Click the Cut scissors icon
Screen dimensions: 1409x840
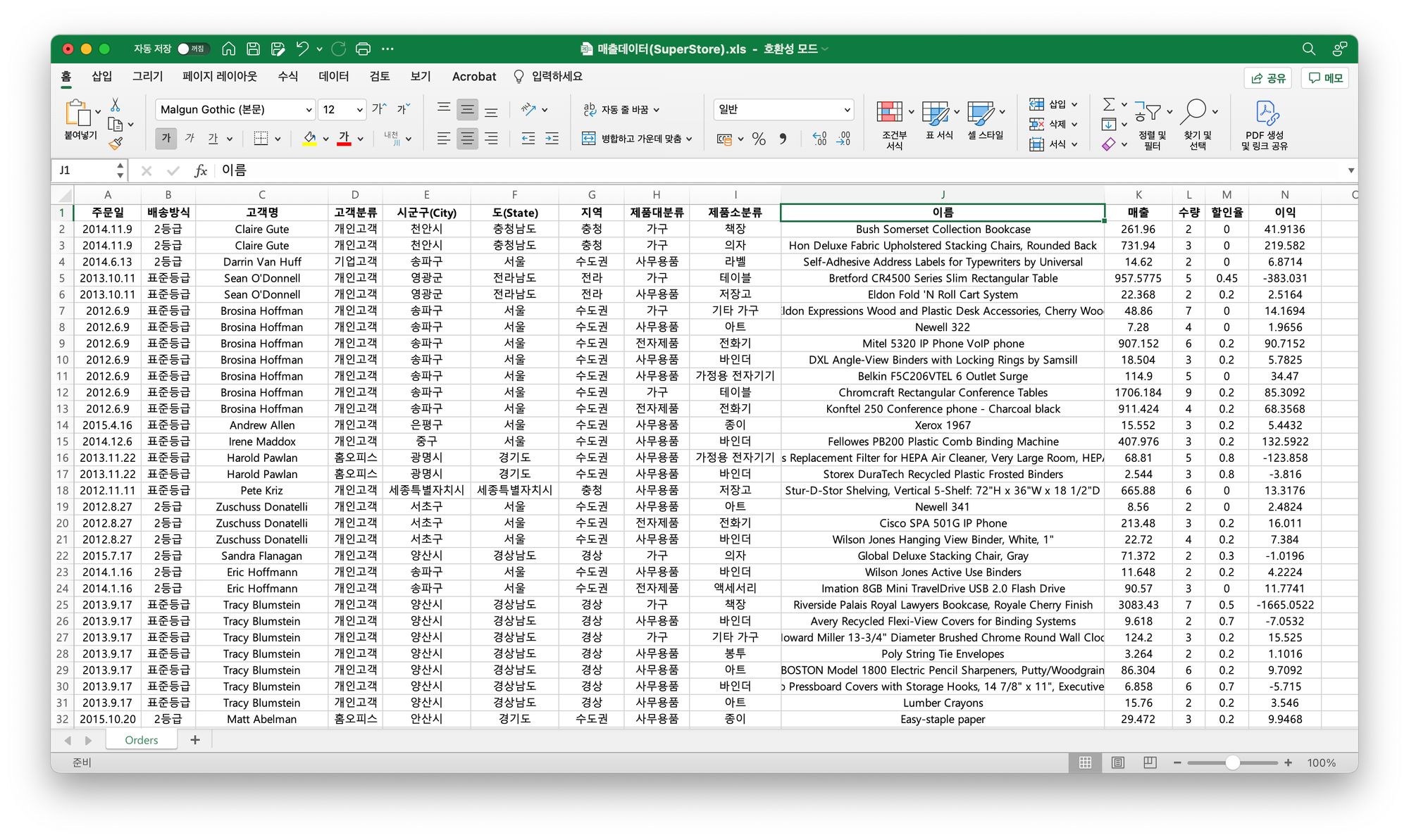(116, 106)
